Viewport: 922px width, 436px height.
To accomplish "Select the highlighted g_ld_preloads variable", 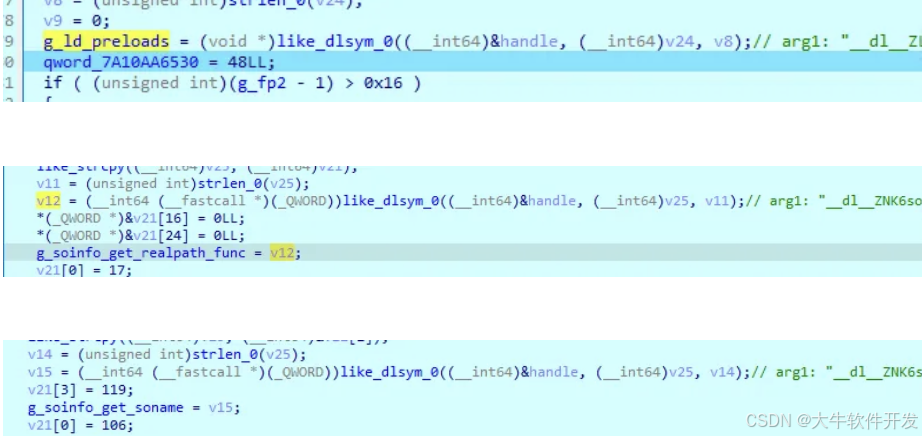I will tap(106, 41).
